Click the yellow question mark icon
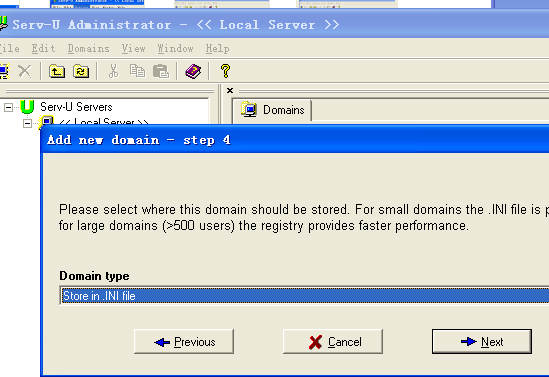The image size is (549, 377). [x=225, y=71]
